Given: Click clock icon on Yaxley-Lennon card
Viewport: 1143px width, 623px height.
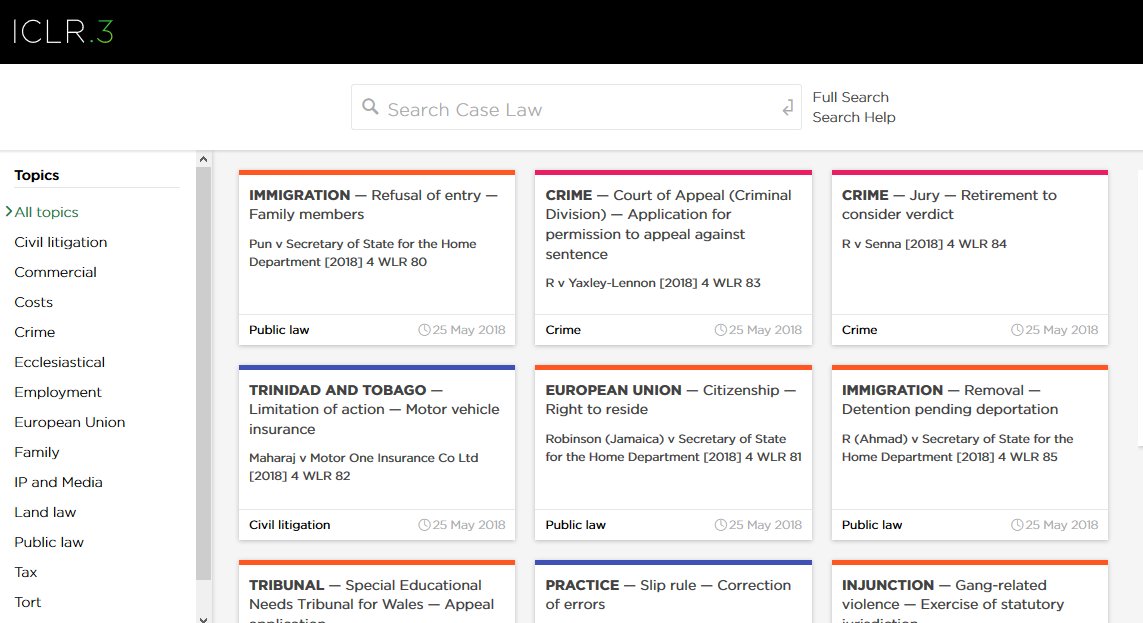Looking at the screenshot, I should click(721, 330).
